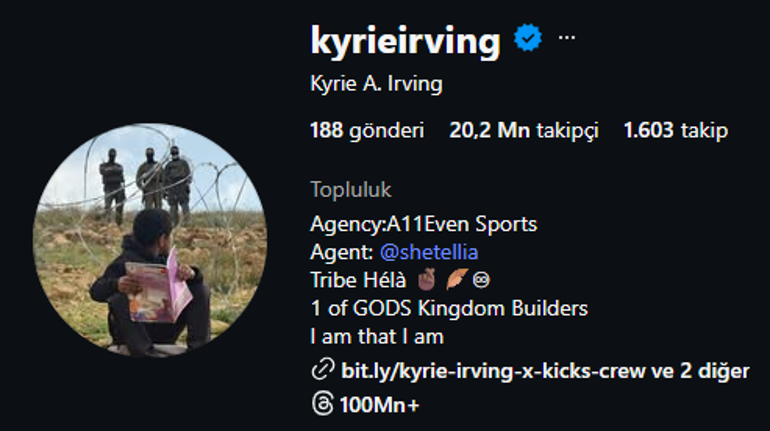The image size is (770, 431).
Task: Open the 1.603 takip list
Action: tap(676, 131)
